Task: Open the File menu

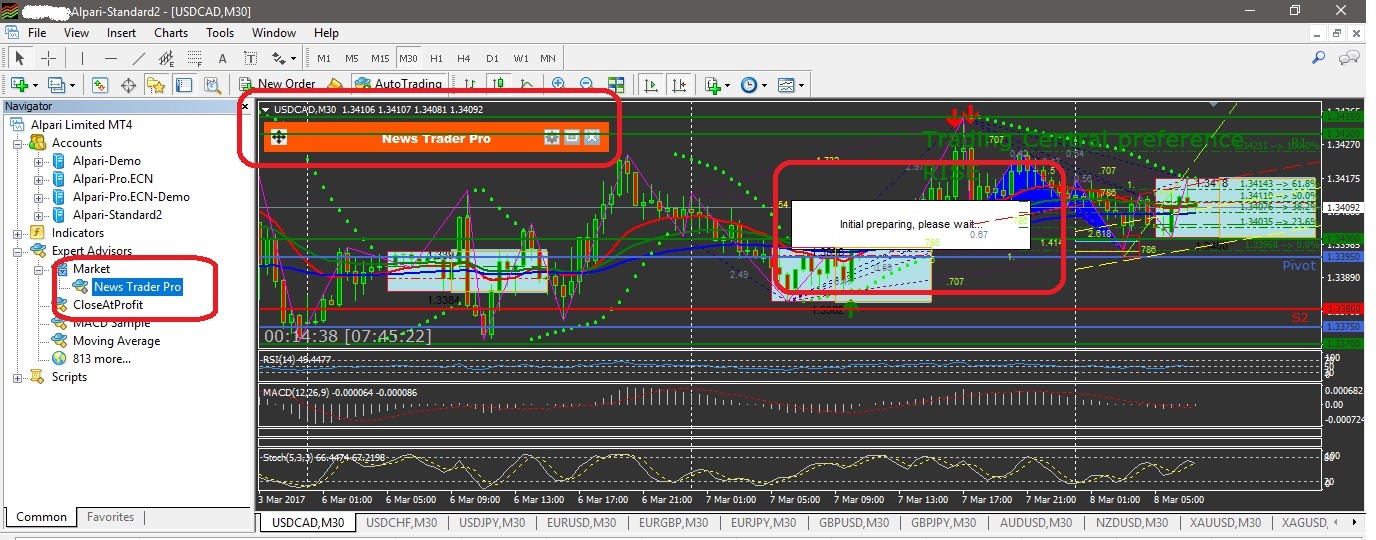Action: pyautogui.click(x=37, y=33)
